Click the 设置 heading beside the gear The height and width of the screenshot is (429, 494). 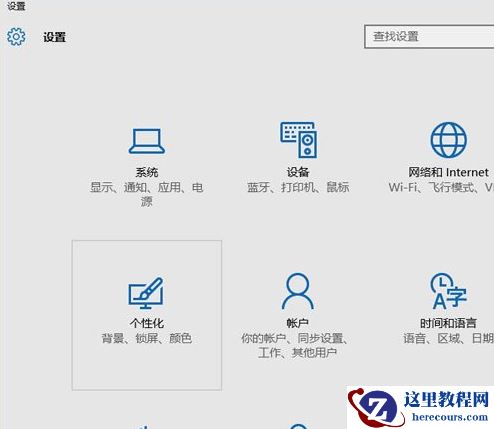(x=54, y=37)
